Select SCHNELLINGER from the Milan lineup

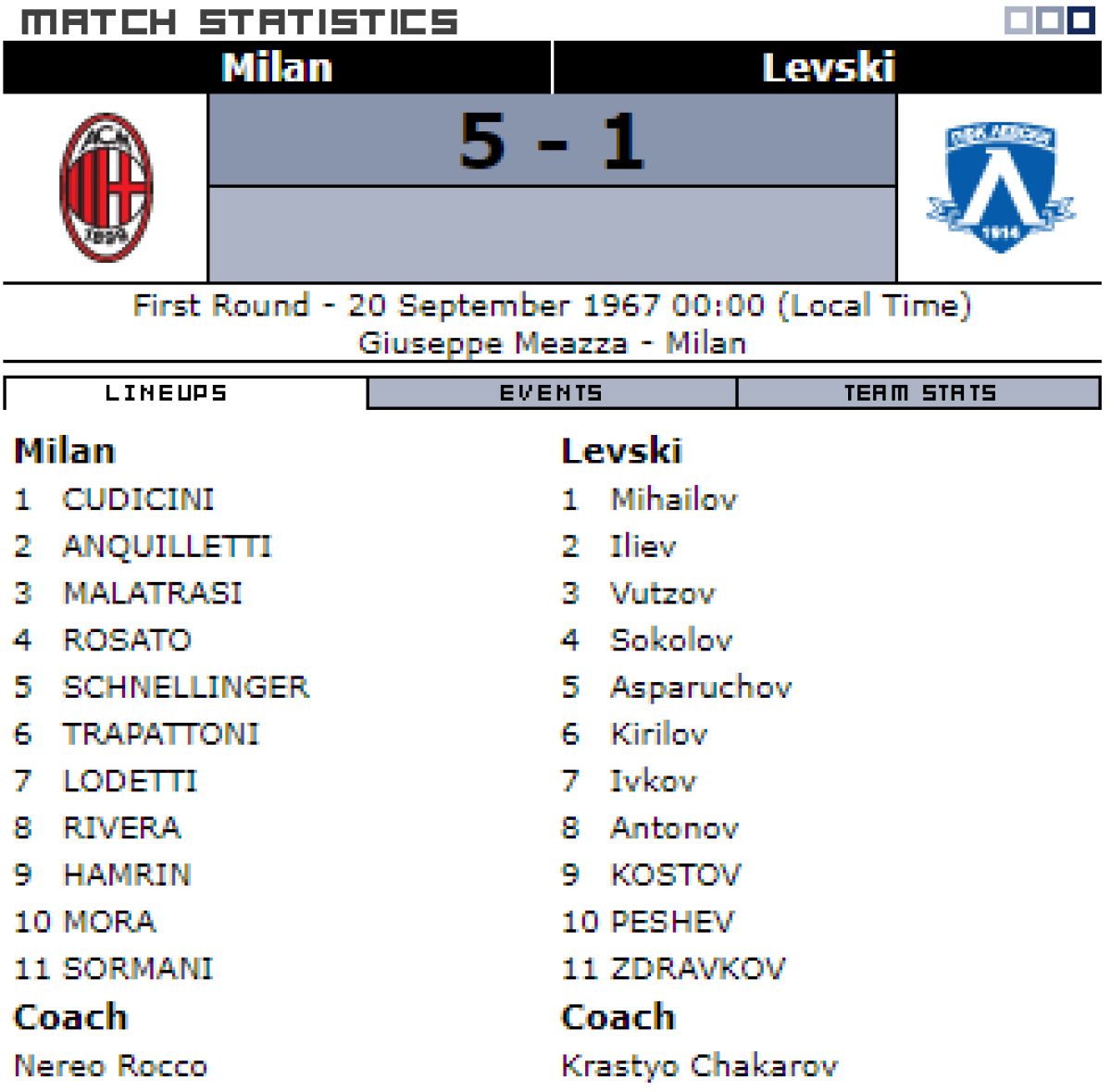coord(186,688)
